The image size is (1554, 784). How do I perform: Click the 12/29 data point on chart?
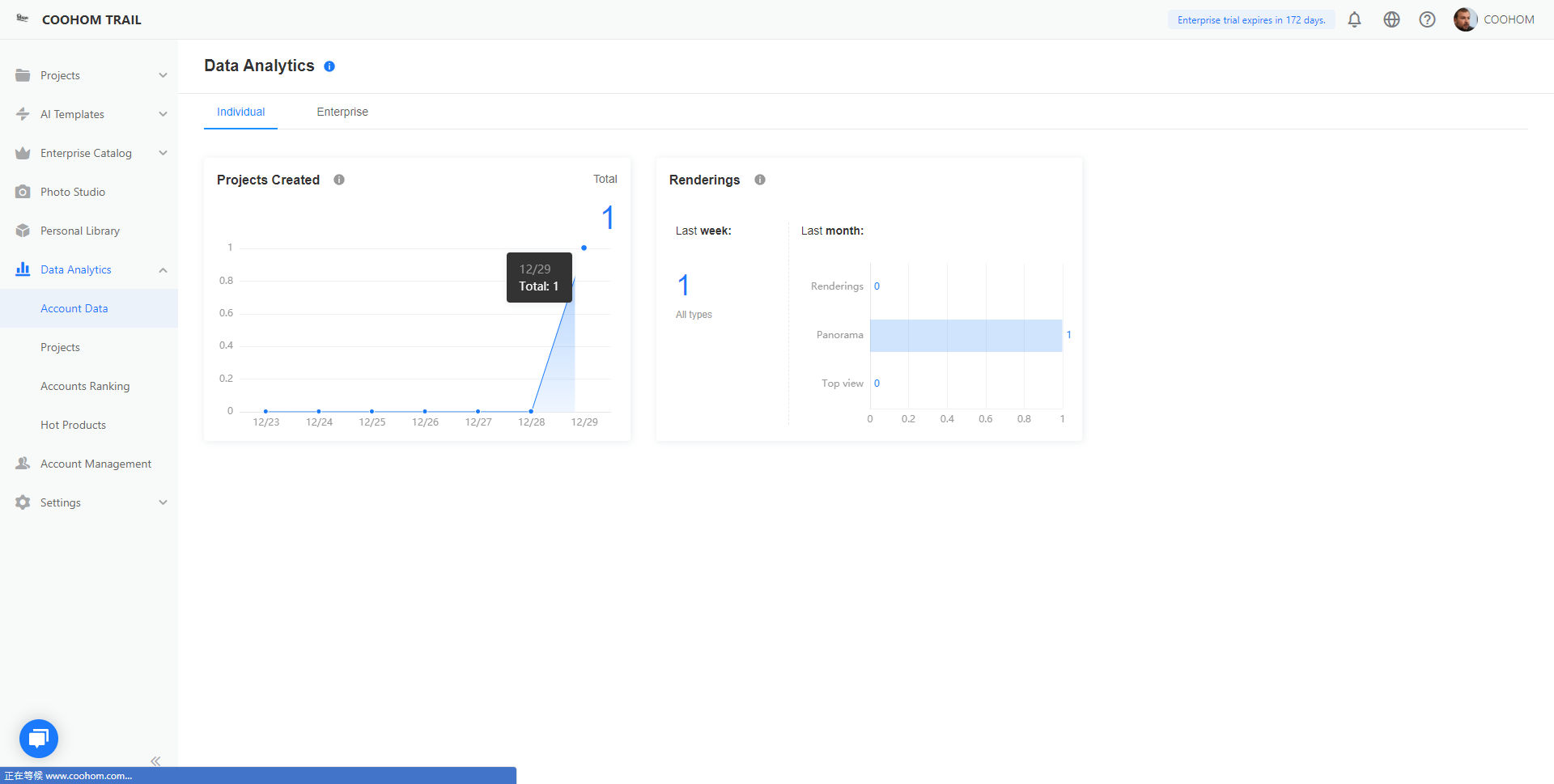click(x=584, y=248)
